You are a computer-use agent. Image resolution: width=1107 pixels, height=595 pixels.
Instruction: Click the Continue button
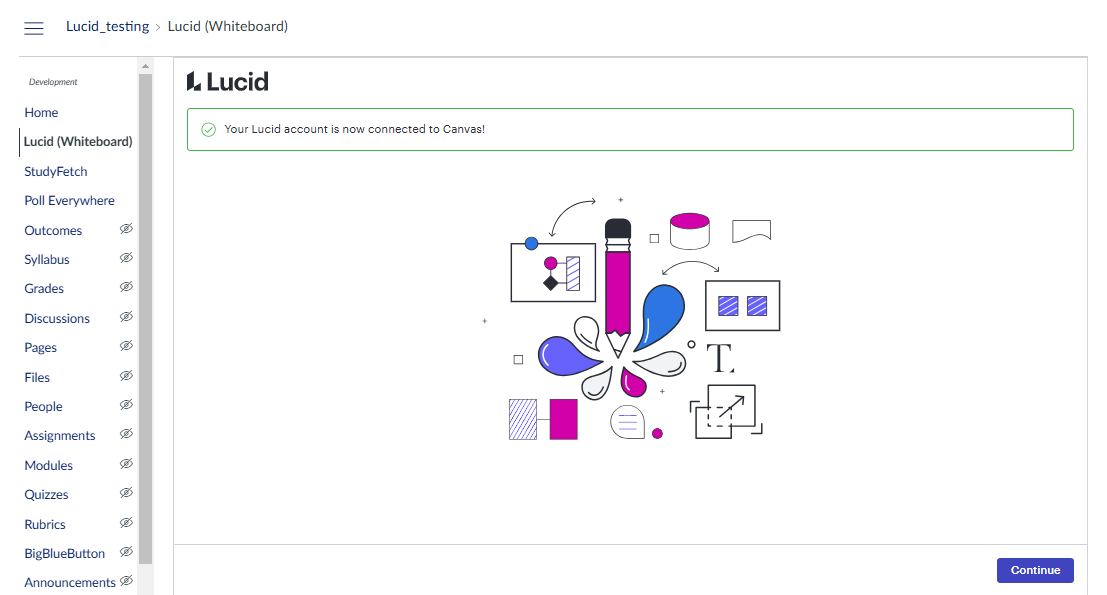click(1035, 570)
